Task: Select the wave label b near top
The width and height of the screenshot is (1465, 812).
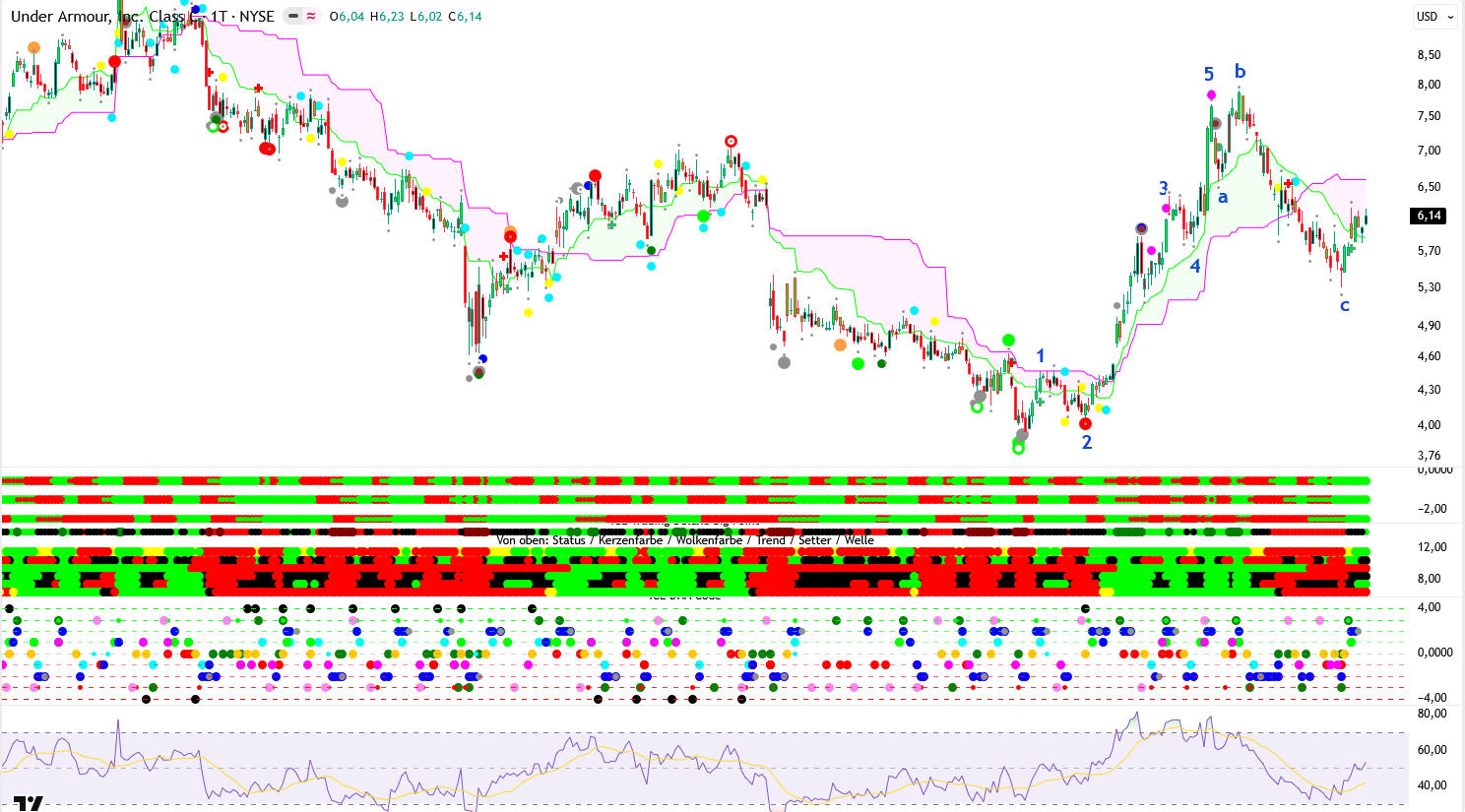Action: (x=1240, y=72)
